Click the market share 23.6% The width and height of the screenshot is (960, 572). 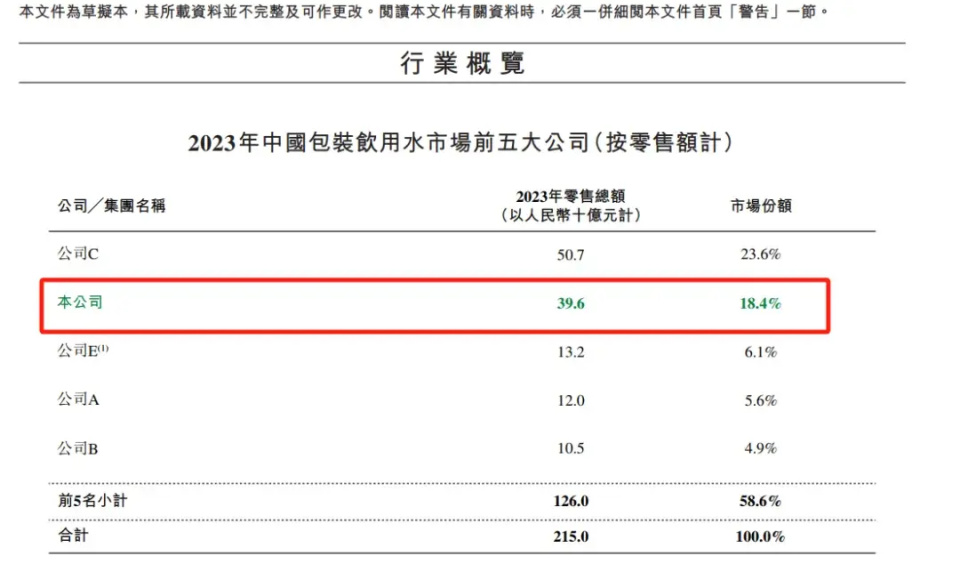[760, 254]
